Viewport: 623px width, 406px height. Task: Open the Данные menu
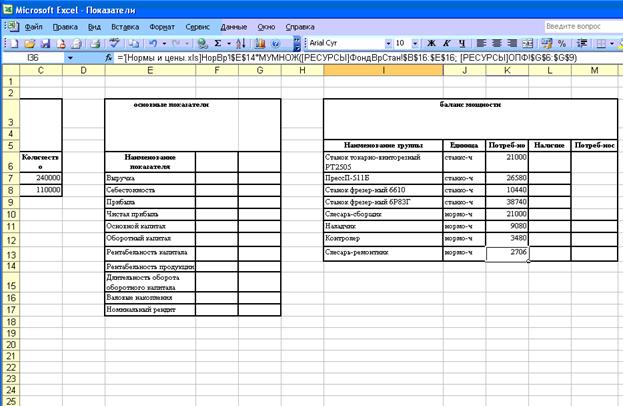[234, 27]
